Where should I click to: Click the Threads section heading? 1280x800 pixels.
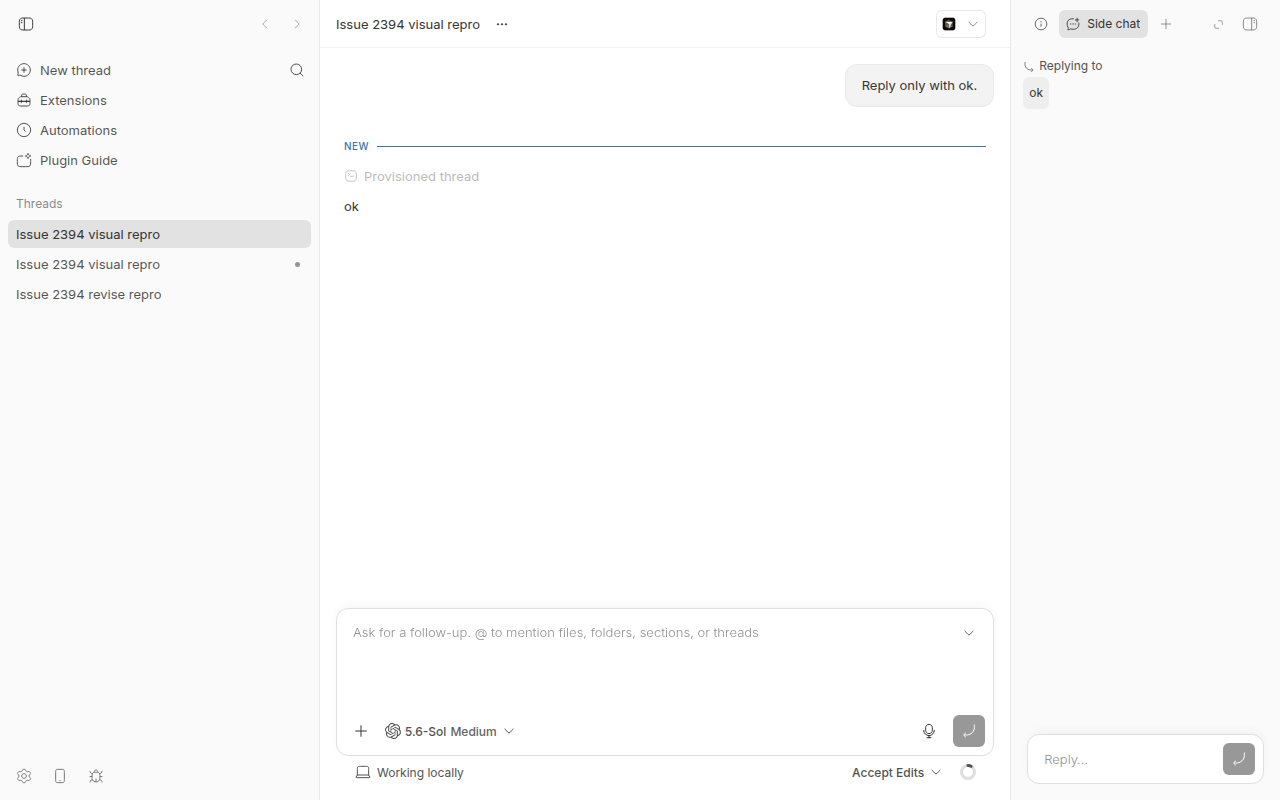coord(39,203)
